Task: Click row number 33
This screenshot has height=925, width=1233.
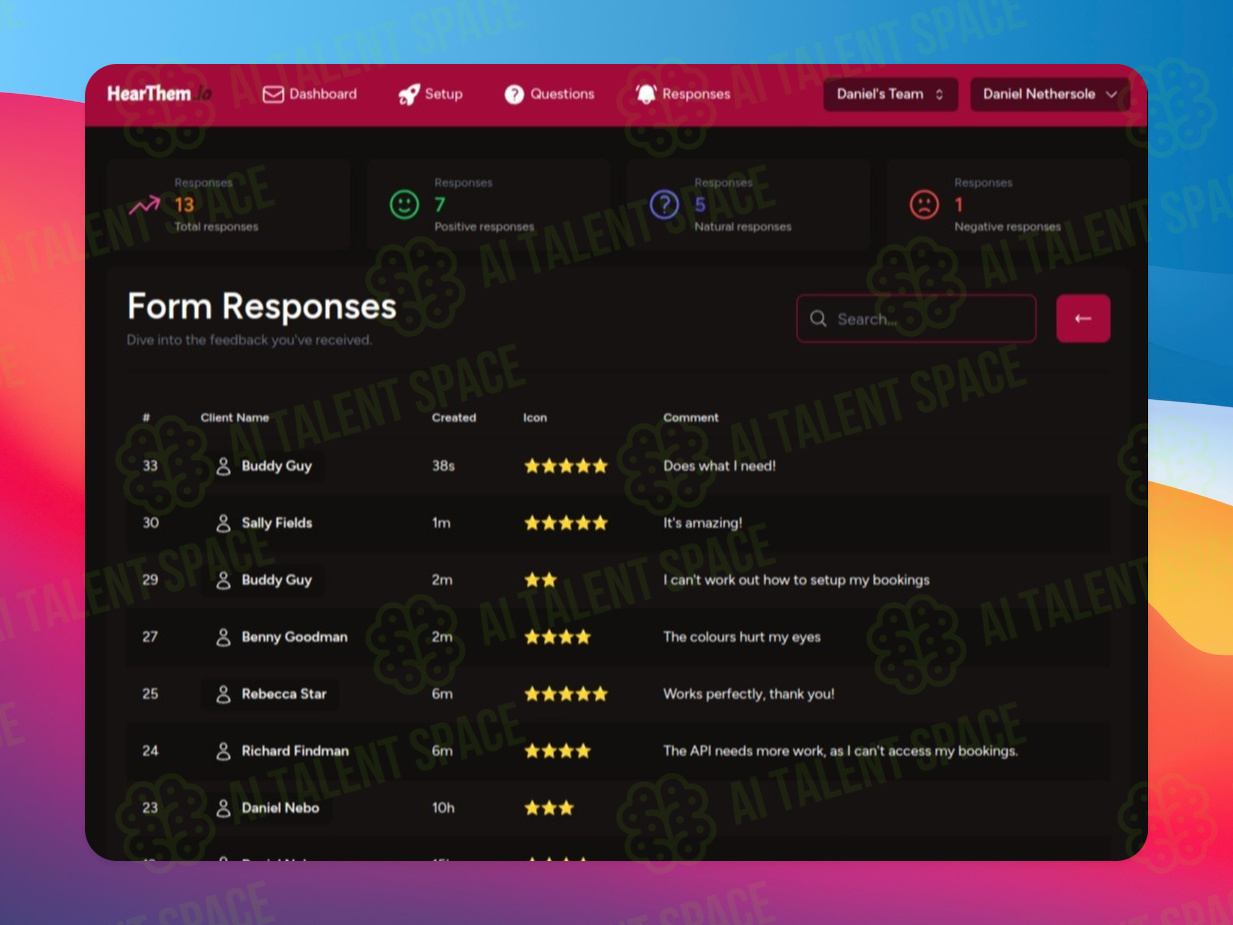Action: [x=150, y=466]
